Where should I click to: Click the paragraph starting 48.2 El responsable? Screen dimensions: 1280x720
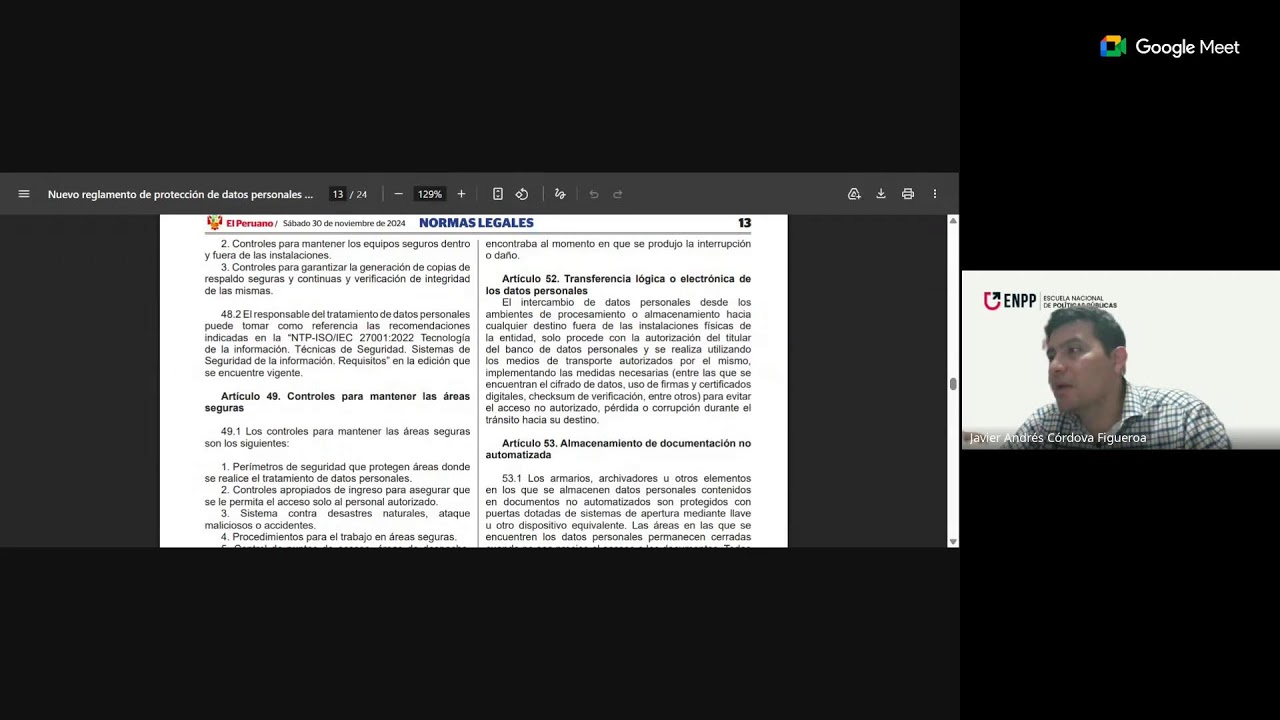tap(337, 343)
